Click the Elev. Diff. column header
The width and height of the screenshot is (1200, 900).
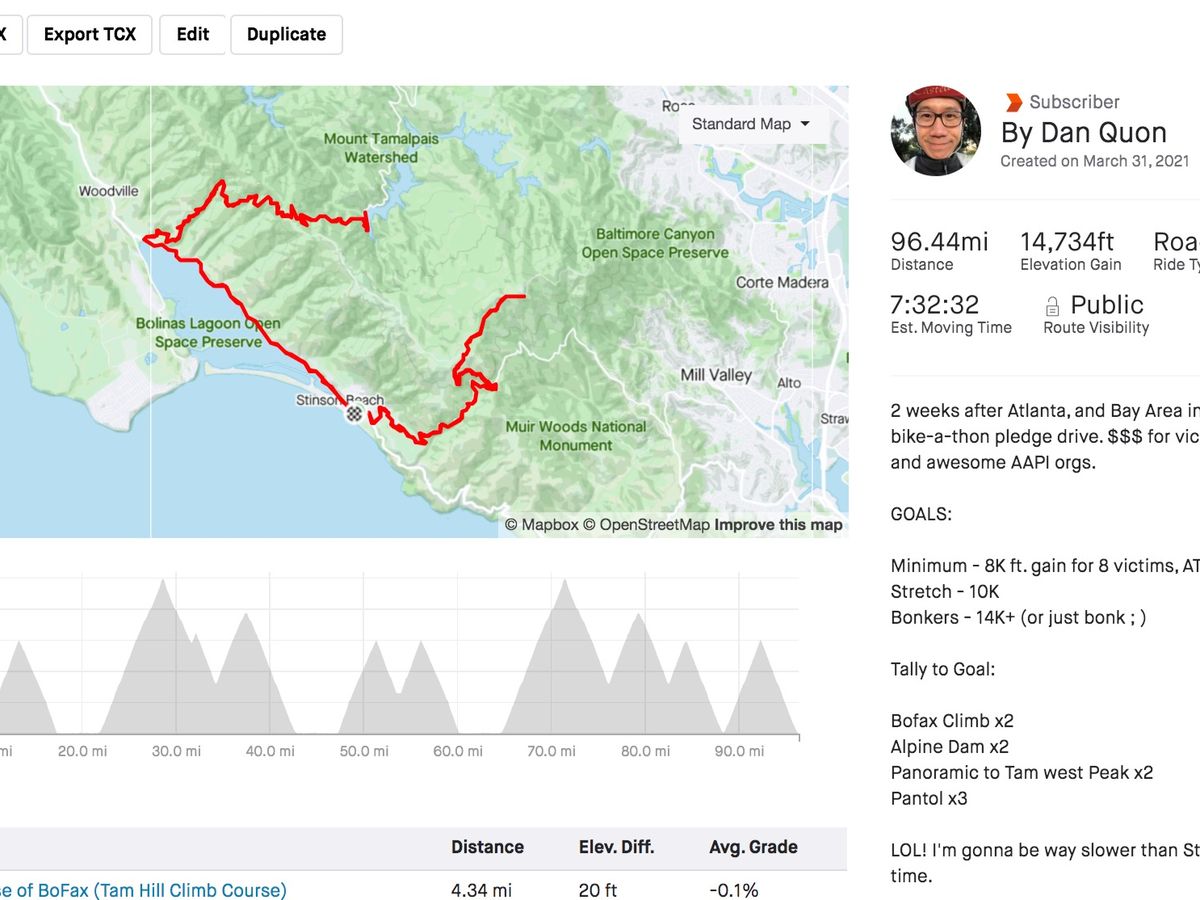point(616,847)
